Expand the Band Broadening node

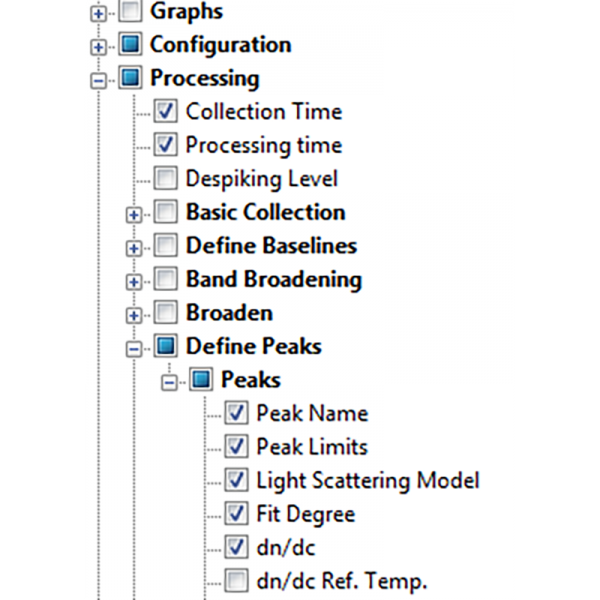tap(134, 282)
